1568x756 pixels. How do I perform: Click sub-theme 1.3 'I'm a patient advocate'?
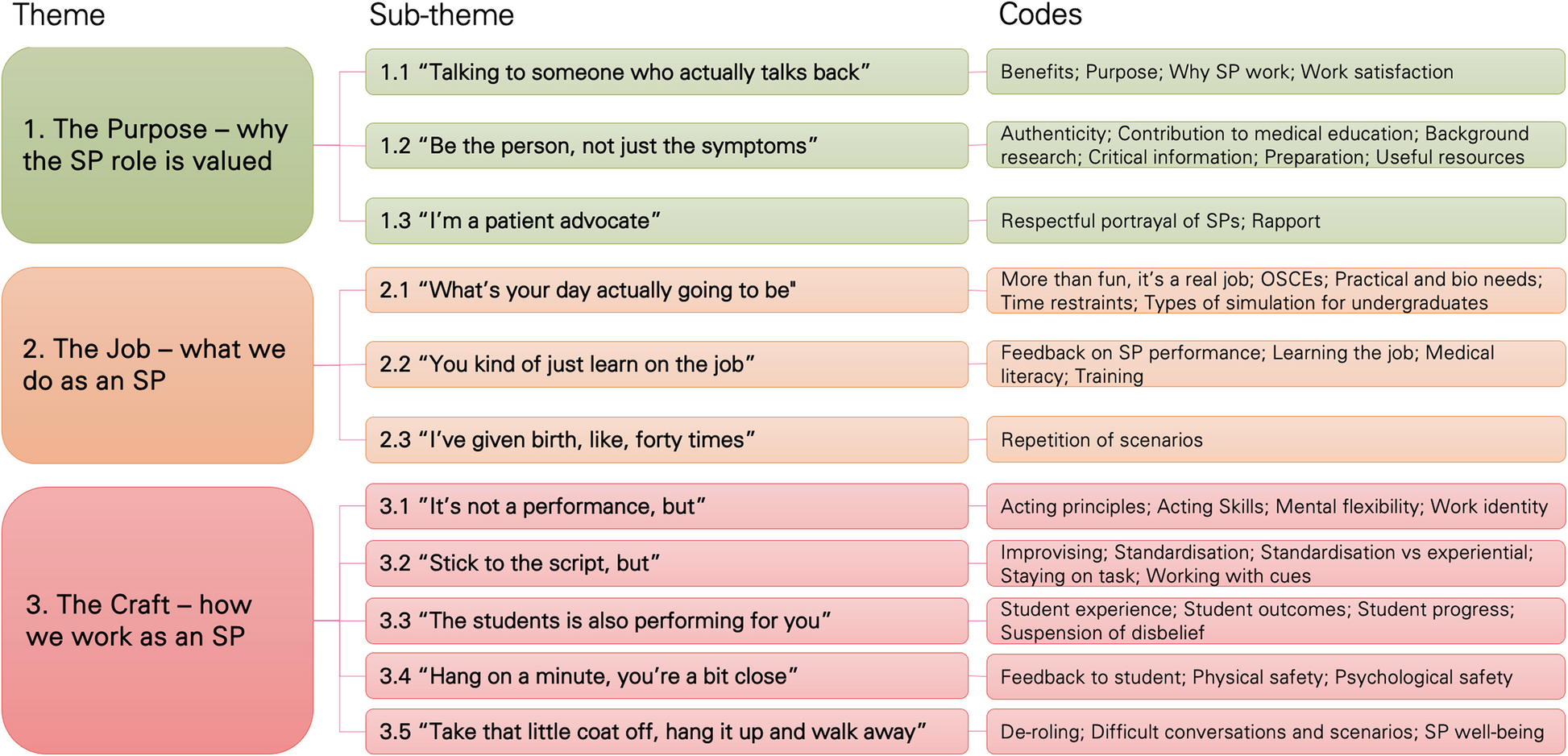(x=666, y=221)
